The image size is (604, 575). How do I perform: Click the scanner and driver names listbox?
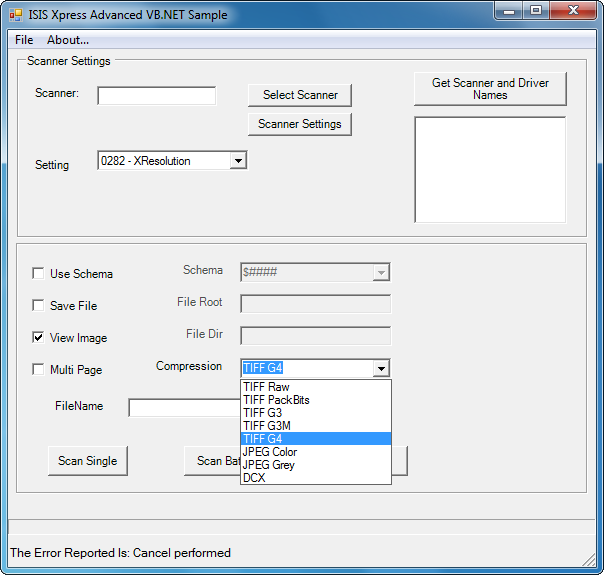490,170
